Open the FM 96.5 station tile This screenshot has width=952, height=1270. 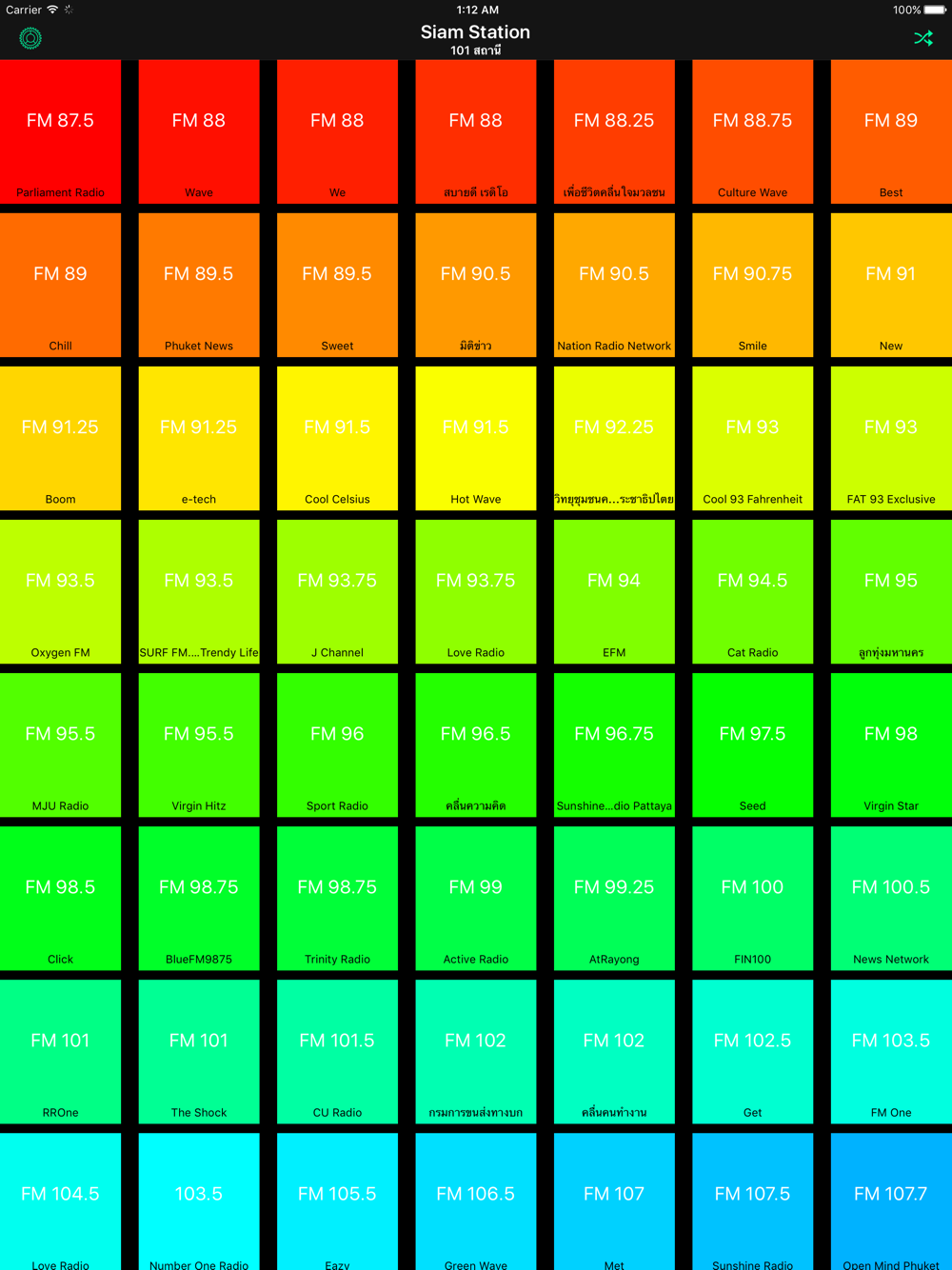tap(476, 744)
